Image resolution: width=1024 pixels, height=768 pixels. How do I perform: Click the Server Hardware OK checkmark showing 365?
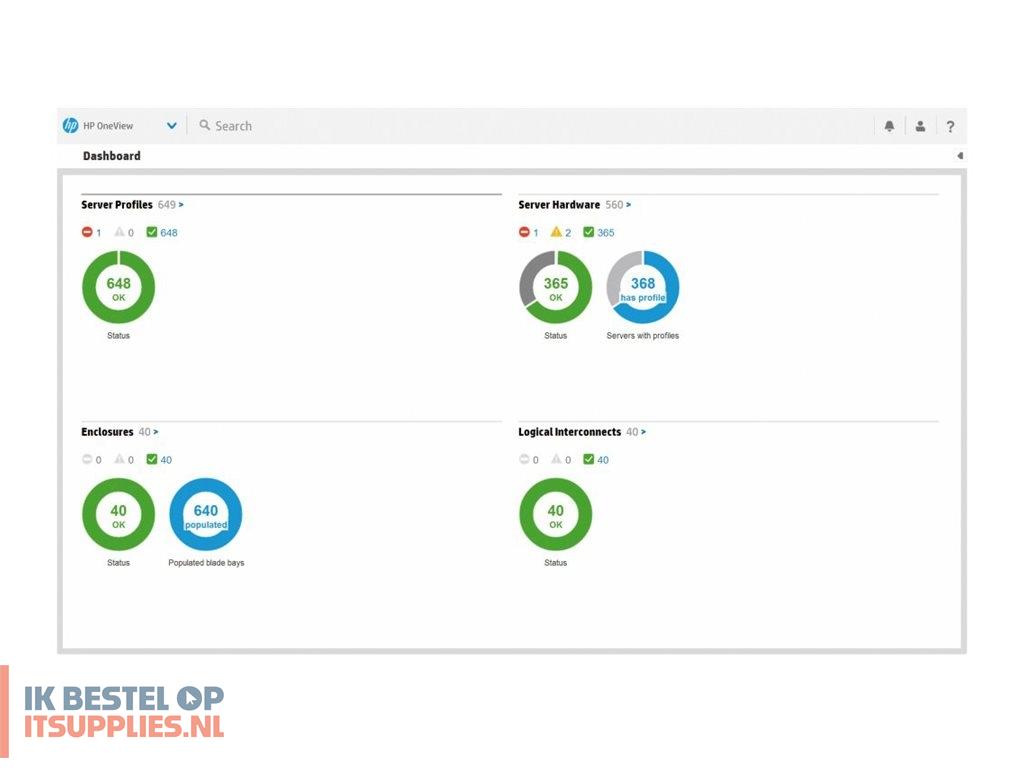coord(588,232)
